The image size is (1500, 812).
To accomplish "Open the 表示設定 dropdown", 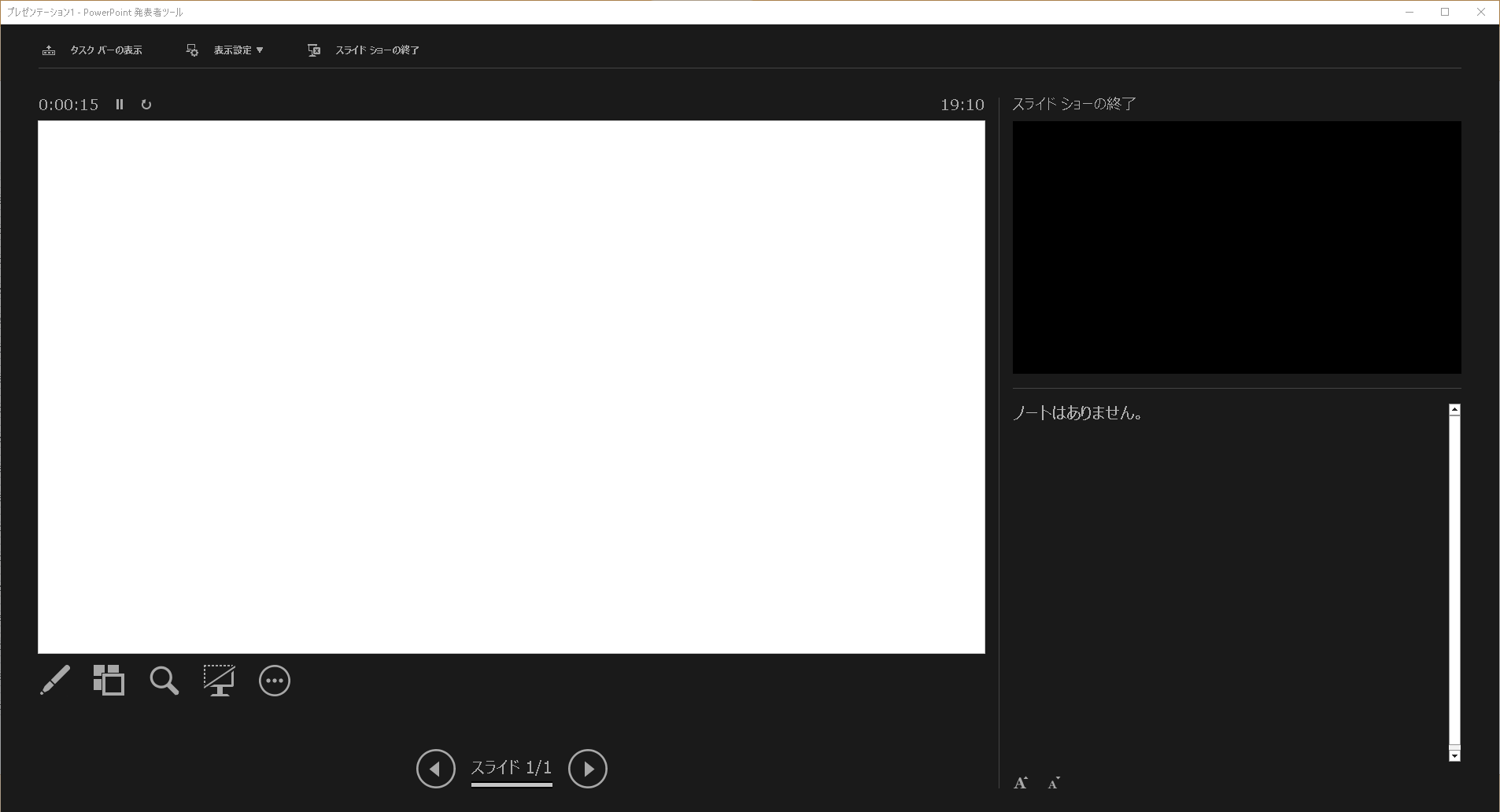I will [225, 50].
